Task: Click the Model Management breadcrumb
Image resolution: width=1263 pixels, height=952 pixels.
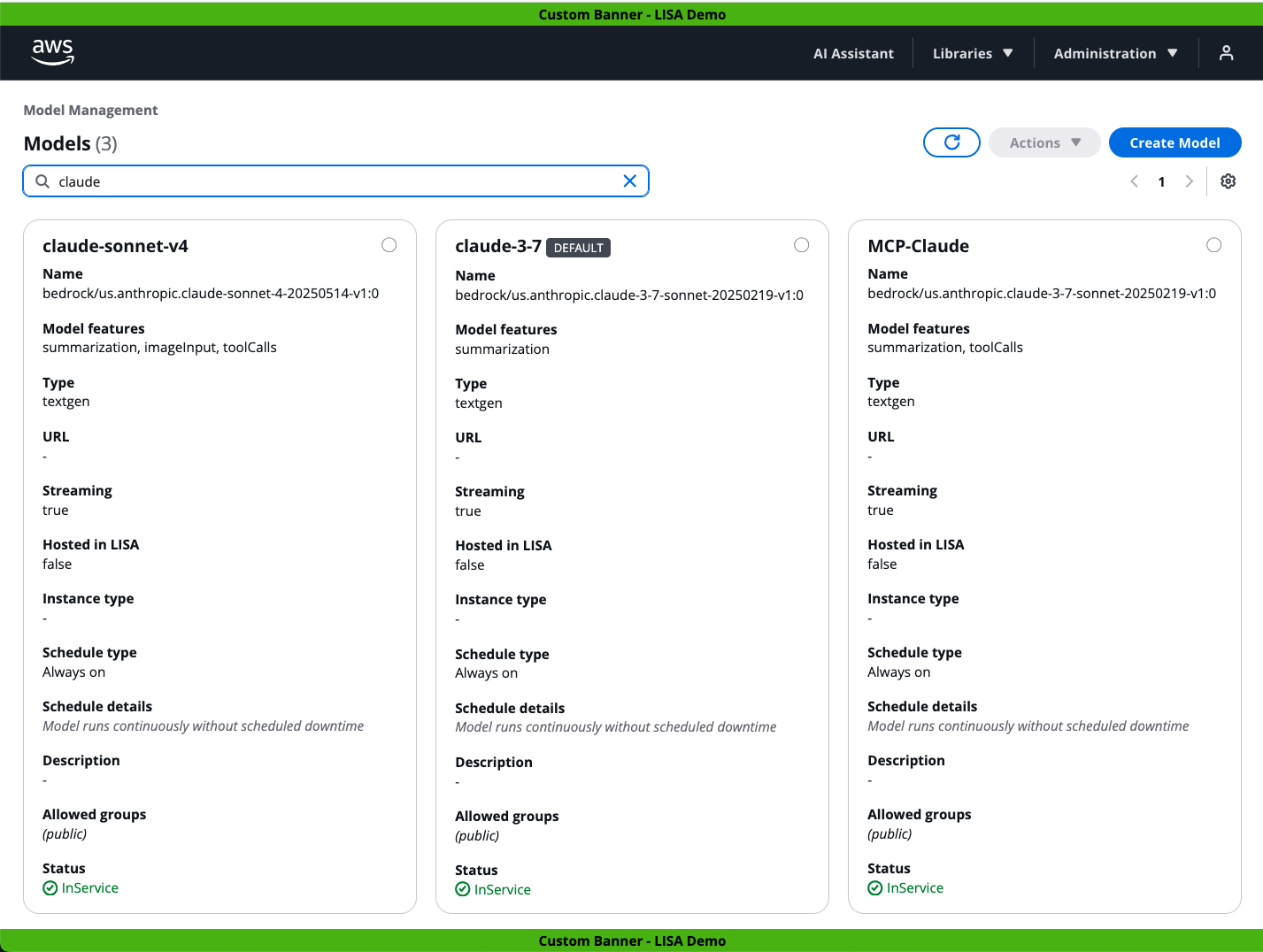Action: pos(90,110)
